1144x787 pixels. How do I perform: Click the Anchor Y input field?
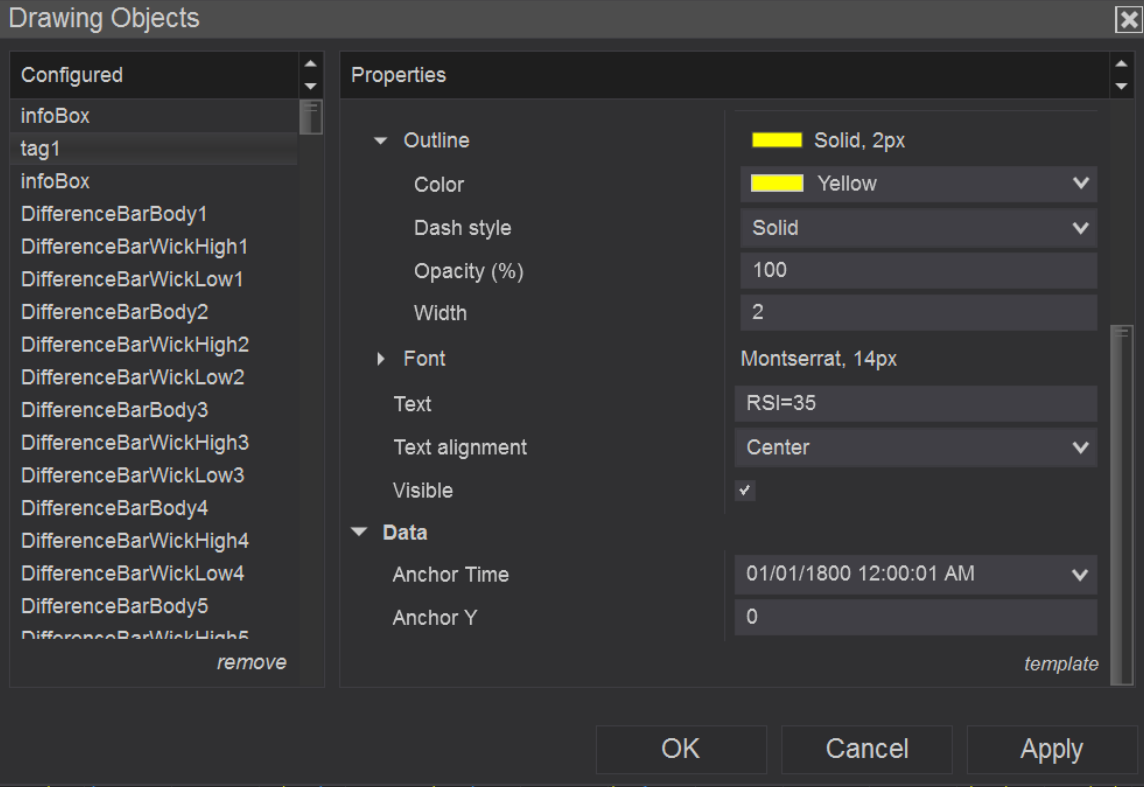[x=915, y=618]
